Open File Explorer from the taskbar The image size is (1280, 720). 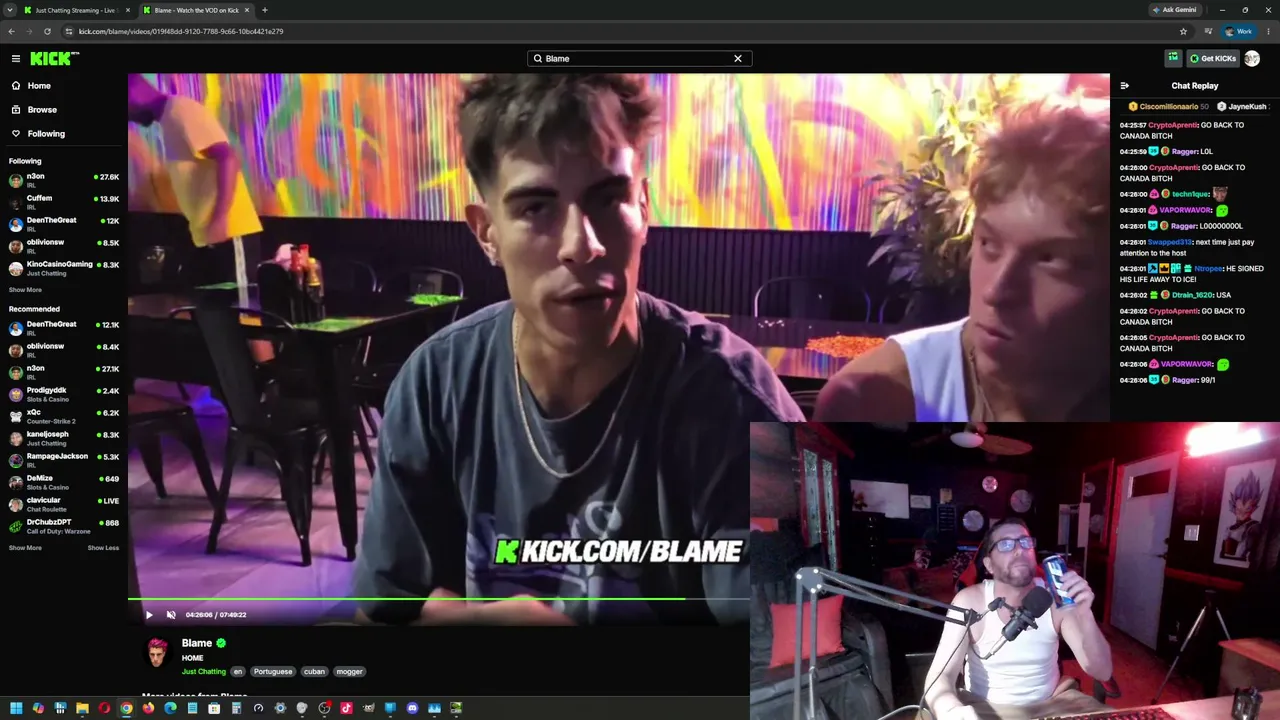tap(82, 708)
